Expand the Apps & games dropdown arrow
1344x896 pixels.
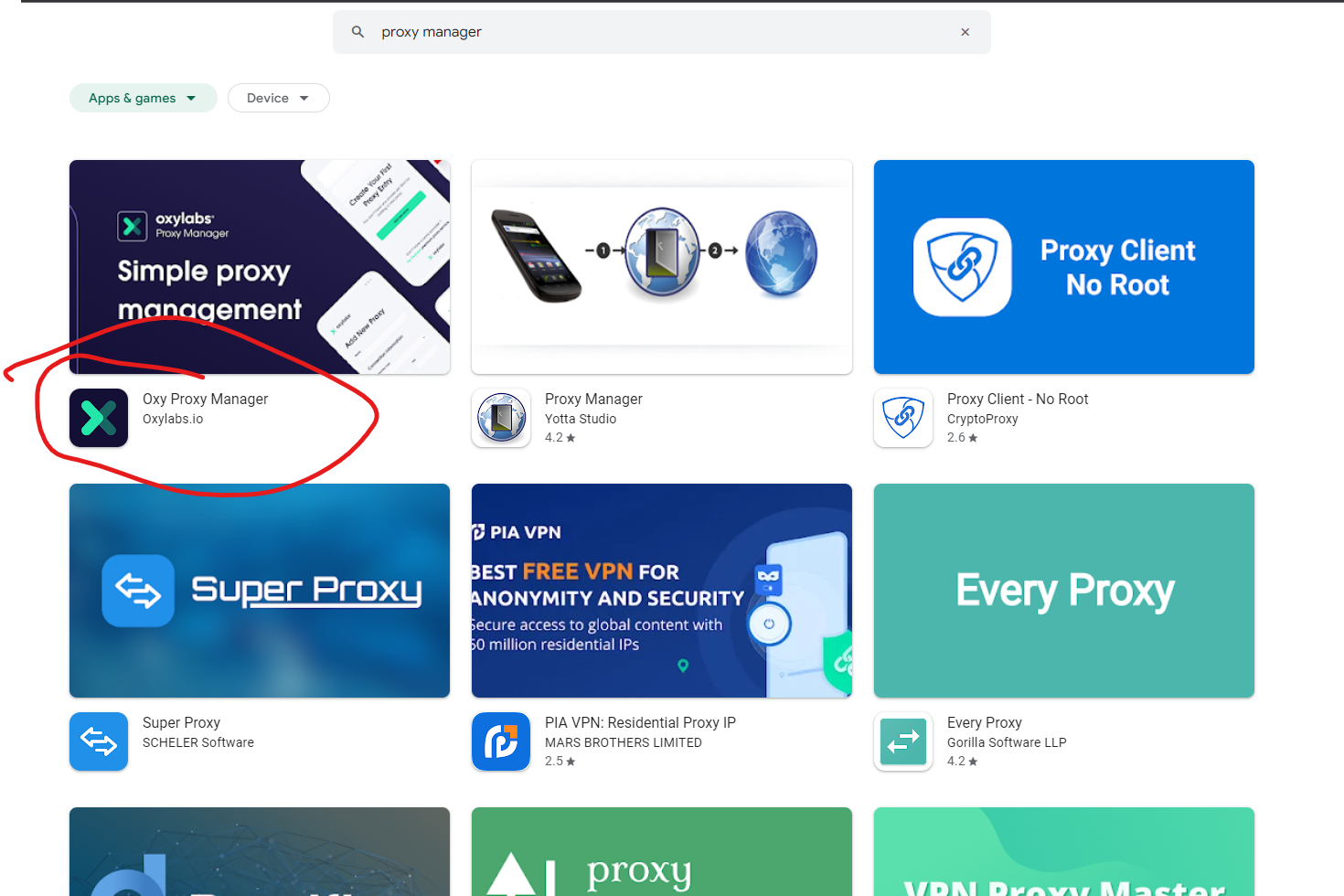coord(191,98)
